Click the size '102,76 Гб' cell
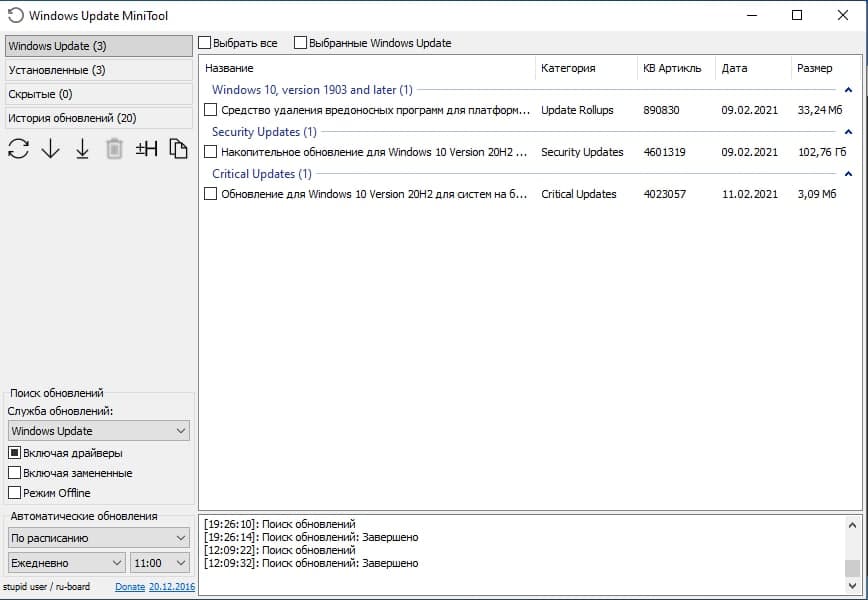 [x=822, y=152]
